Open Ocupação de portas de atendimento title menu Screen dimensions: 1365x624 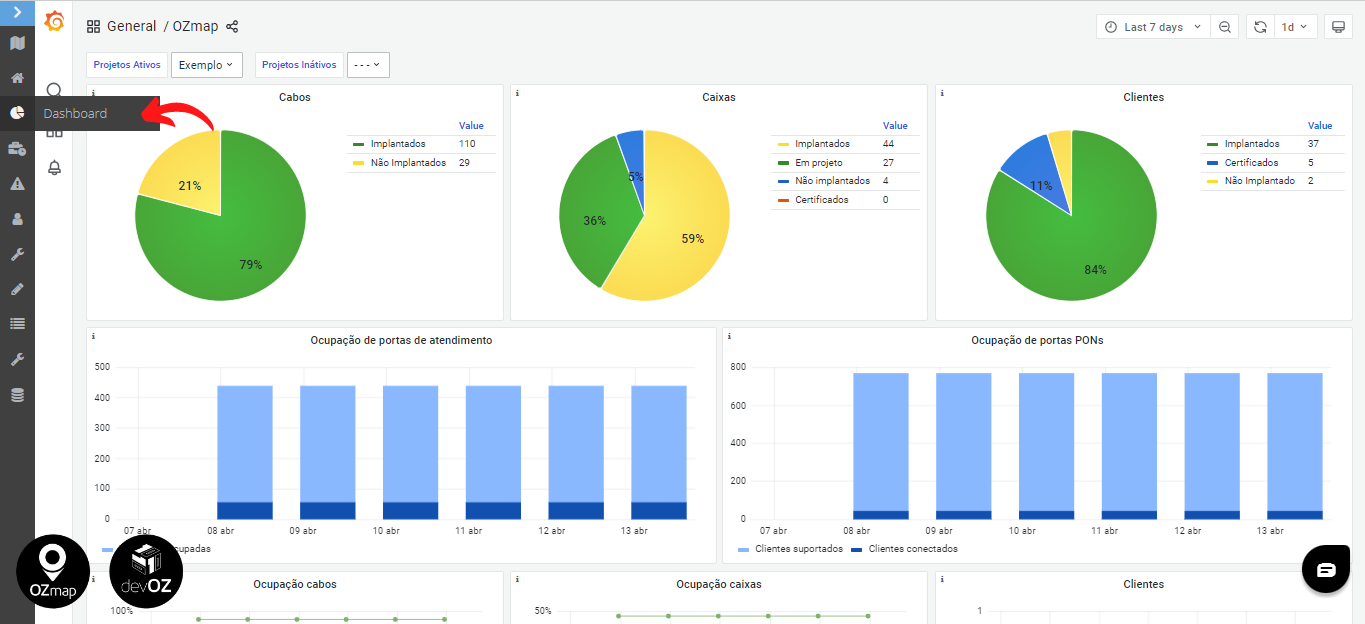(402, 340)
